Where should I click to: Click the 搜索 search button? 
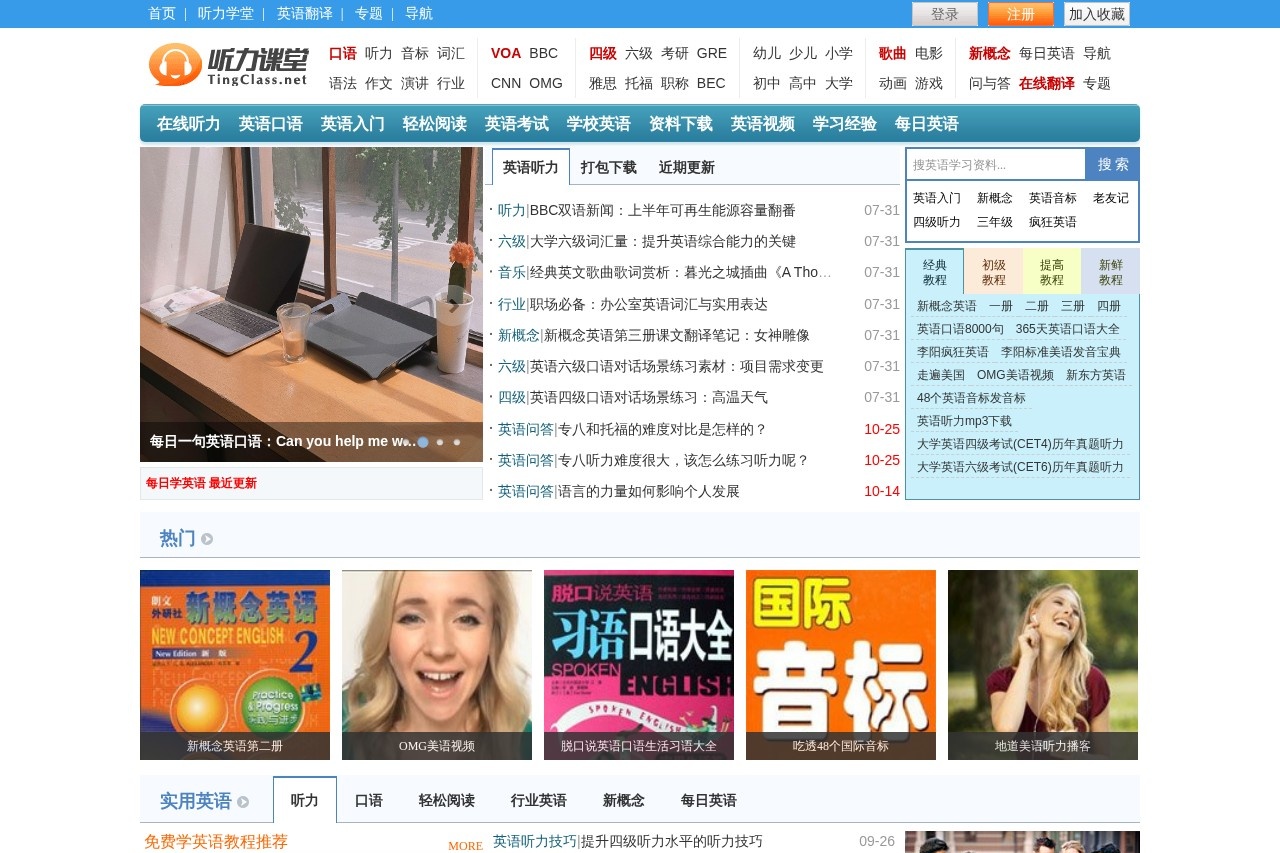(1111, 163)
